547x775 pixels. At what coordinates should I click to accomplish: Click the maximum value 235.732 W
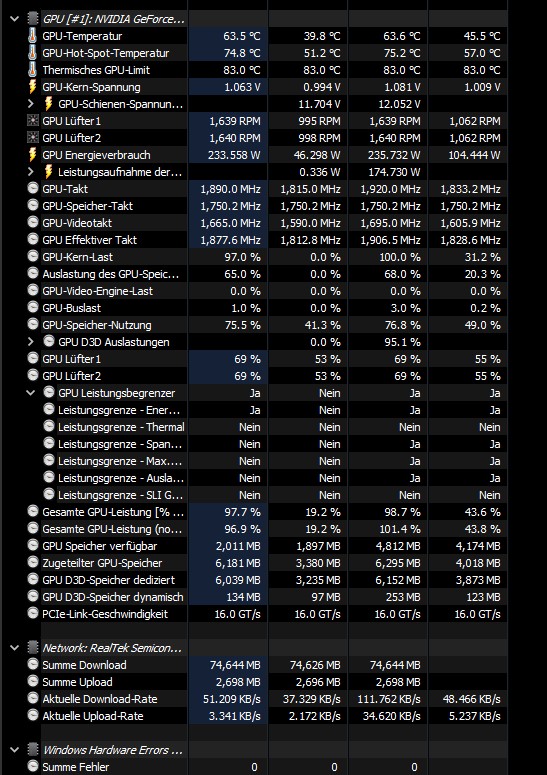pos(394,155)
